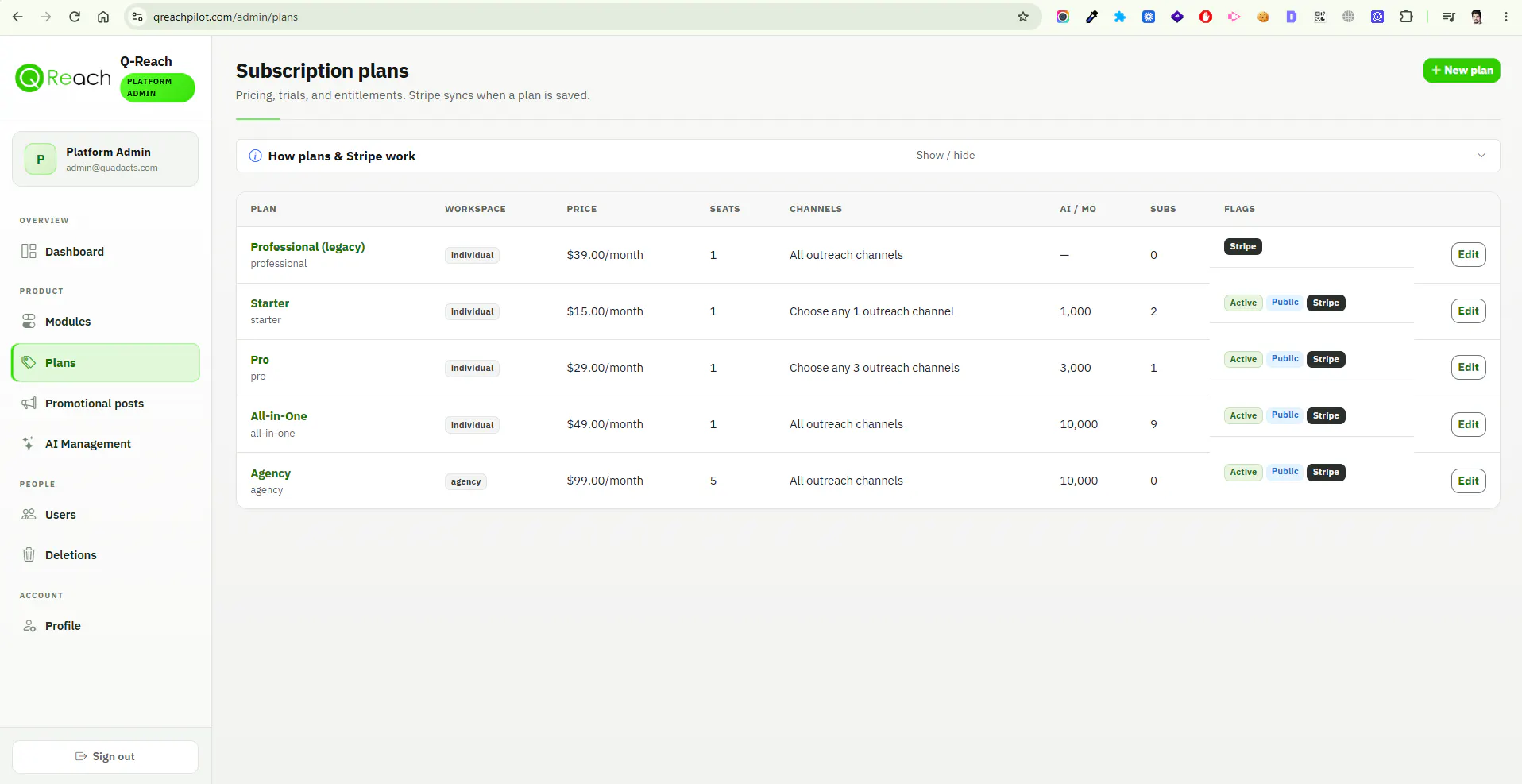
Task: Bookmark this page with the star icon
Action: pyautogui.click(x=1023, y=17)
